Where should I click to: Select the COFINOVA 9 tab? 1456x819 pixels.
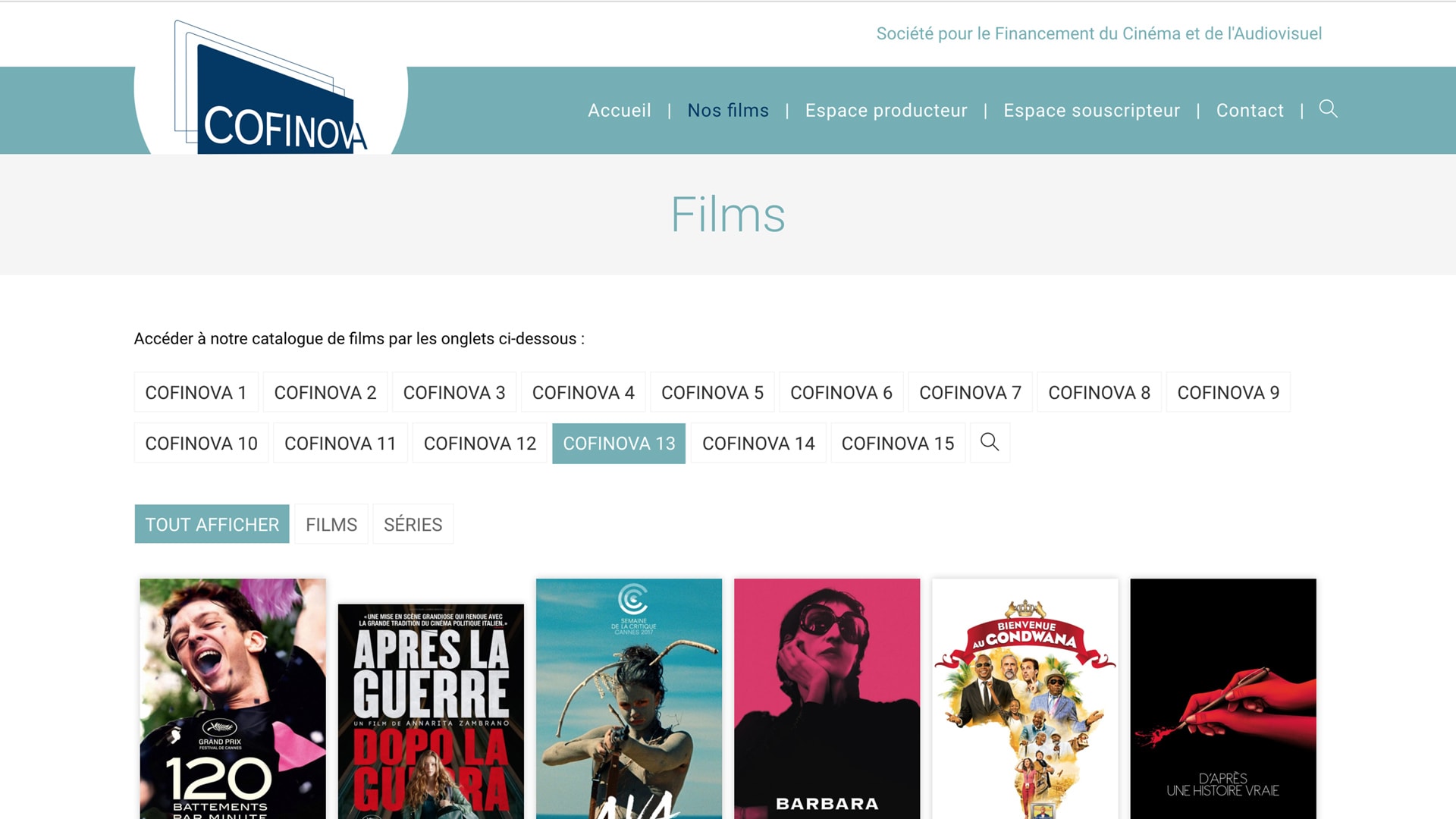[1228, 393]
